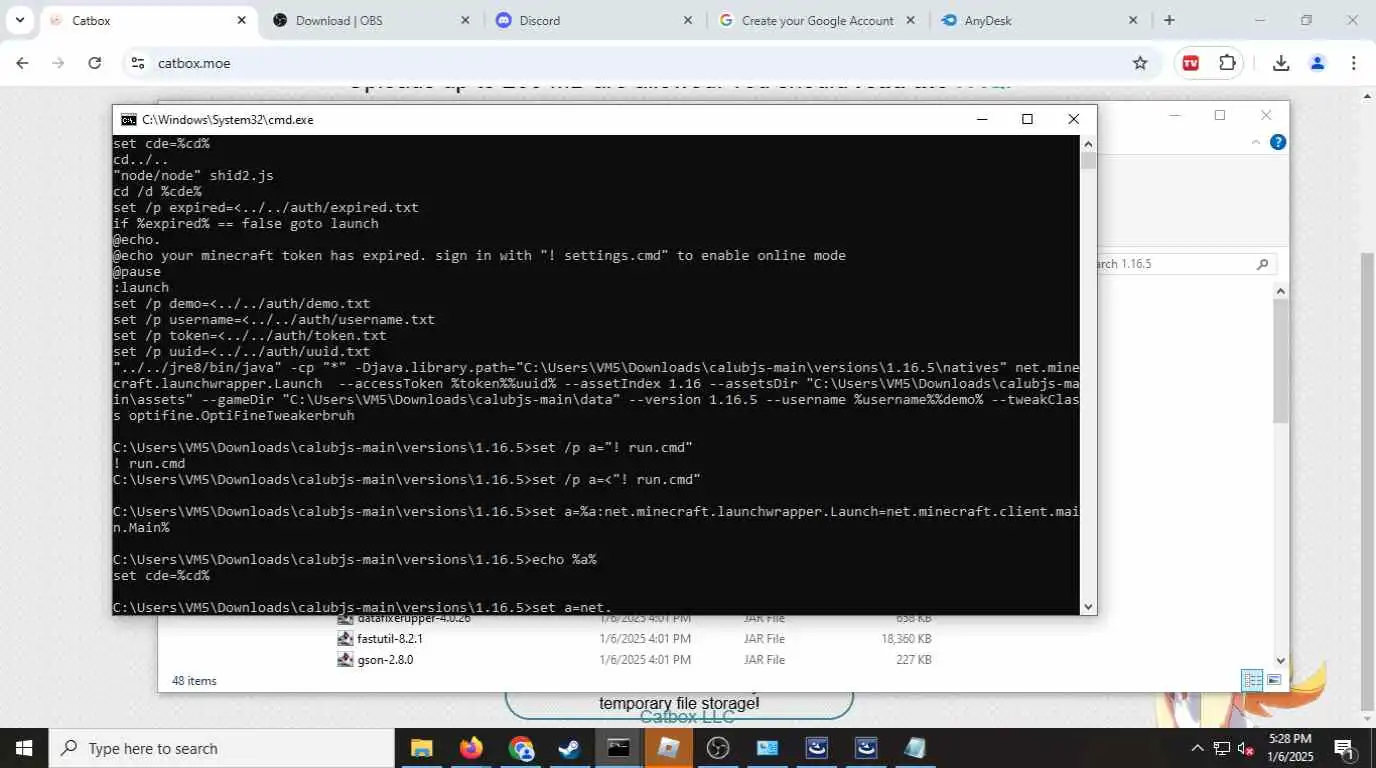The width and height of the screenshot is (1376, 768).
Task: Switch to Create your Google Account tab
Action: [x=818, y=20]
